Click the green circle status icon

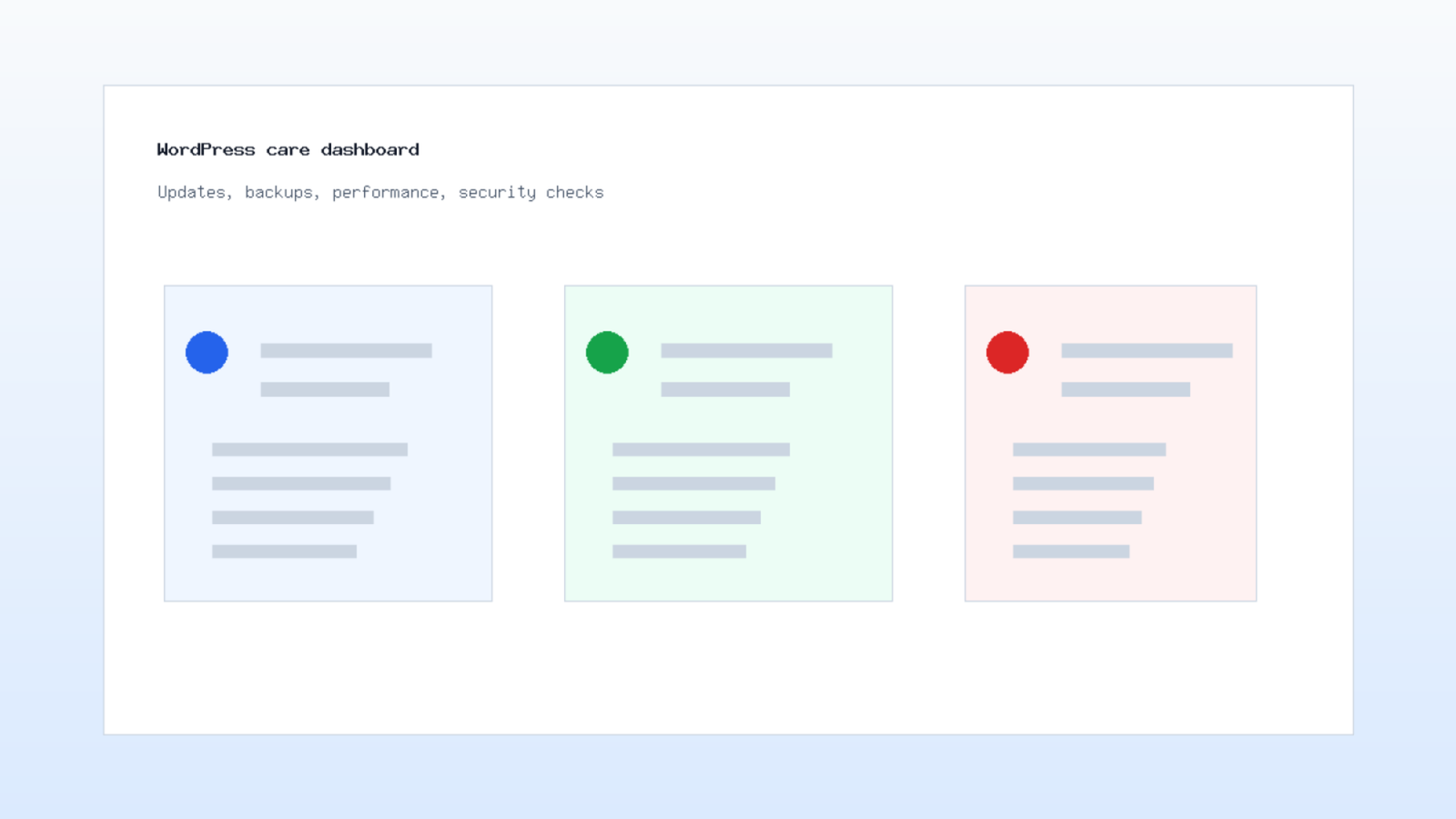click(607, 352)
